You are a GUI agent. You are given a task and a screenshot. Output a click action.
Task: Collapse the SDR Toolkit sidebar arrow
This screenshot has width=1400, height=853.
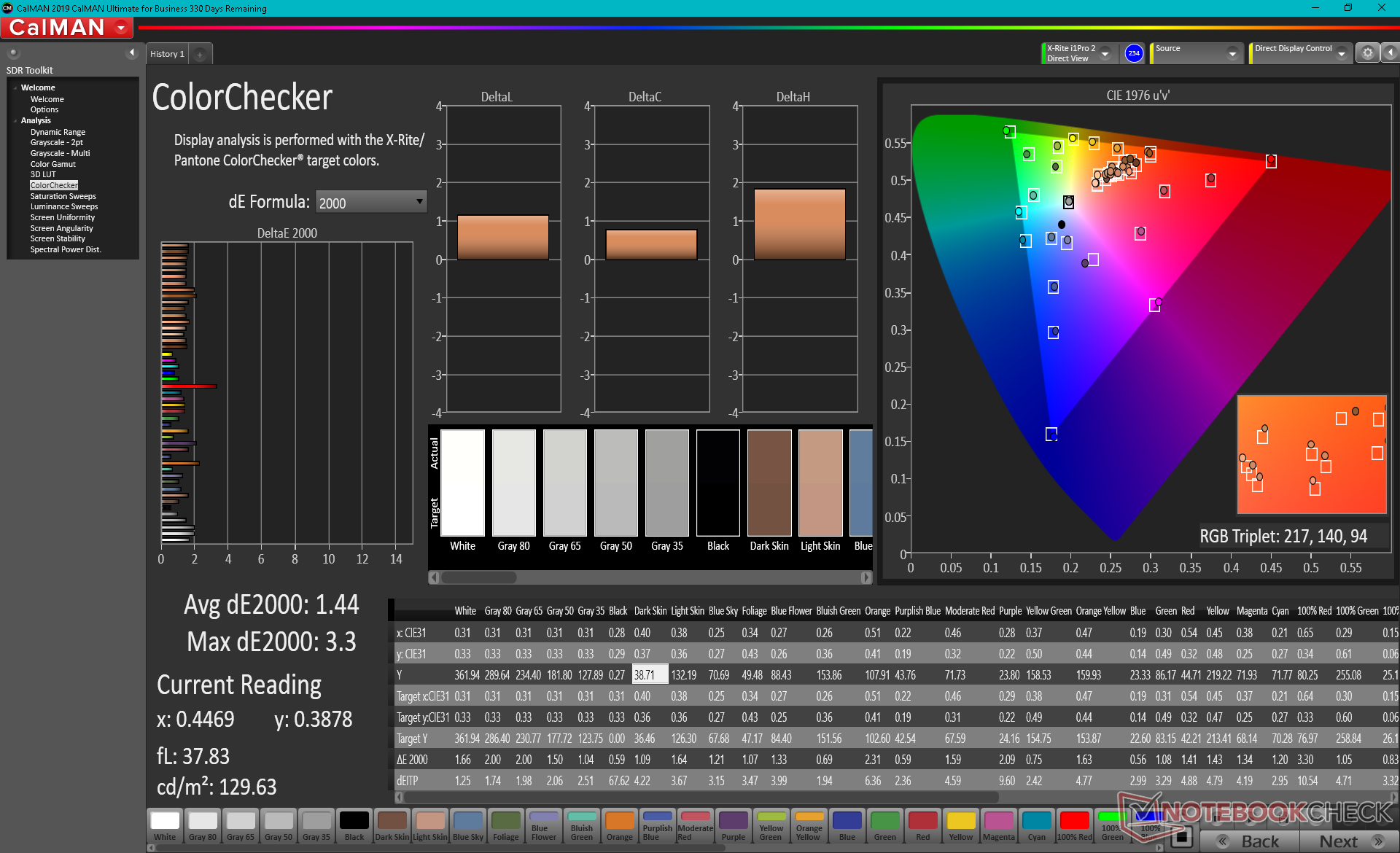[x=131, y=52]
